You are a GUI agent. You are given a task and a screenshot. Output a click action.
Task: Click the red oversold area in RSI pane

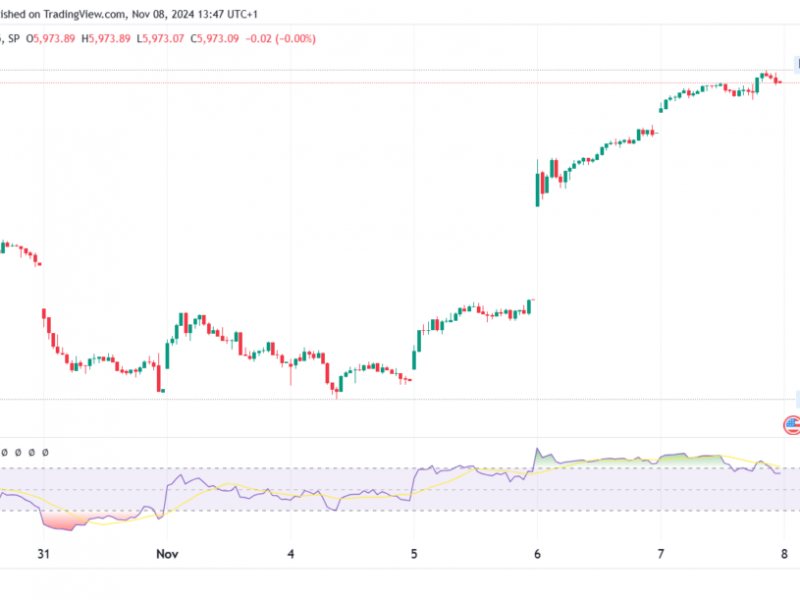[x=62, y=520]
